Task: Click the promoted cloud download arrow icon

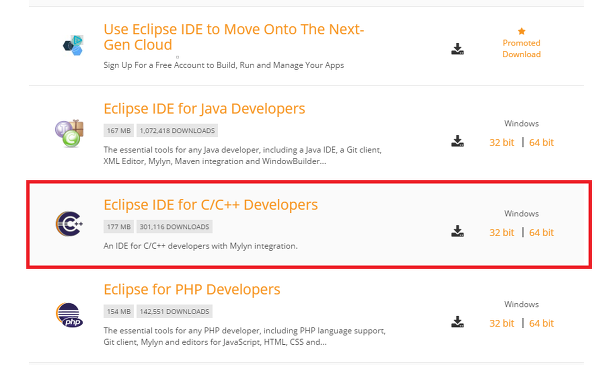Action: 457,49
